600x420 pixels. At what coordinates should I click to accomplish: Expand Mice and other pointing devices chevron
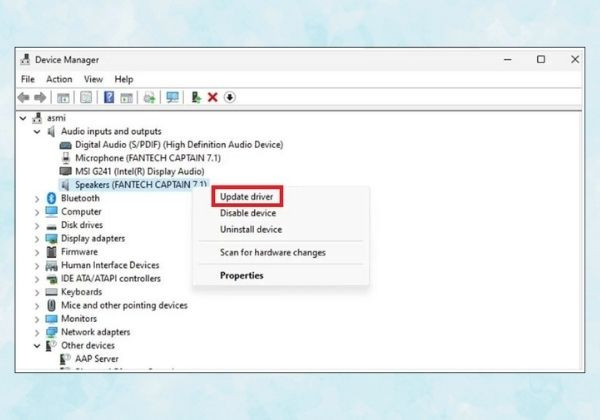37,306
